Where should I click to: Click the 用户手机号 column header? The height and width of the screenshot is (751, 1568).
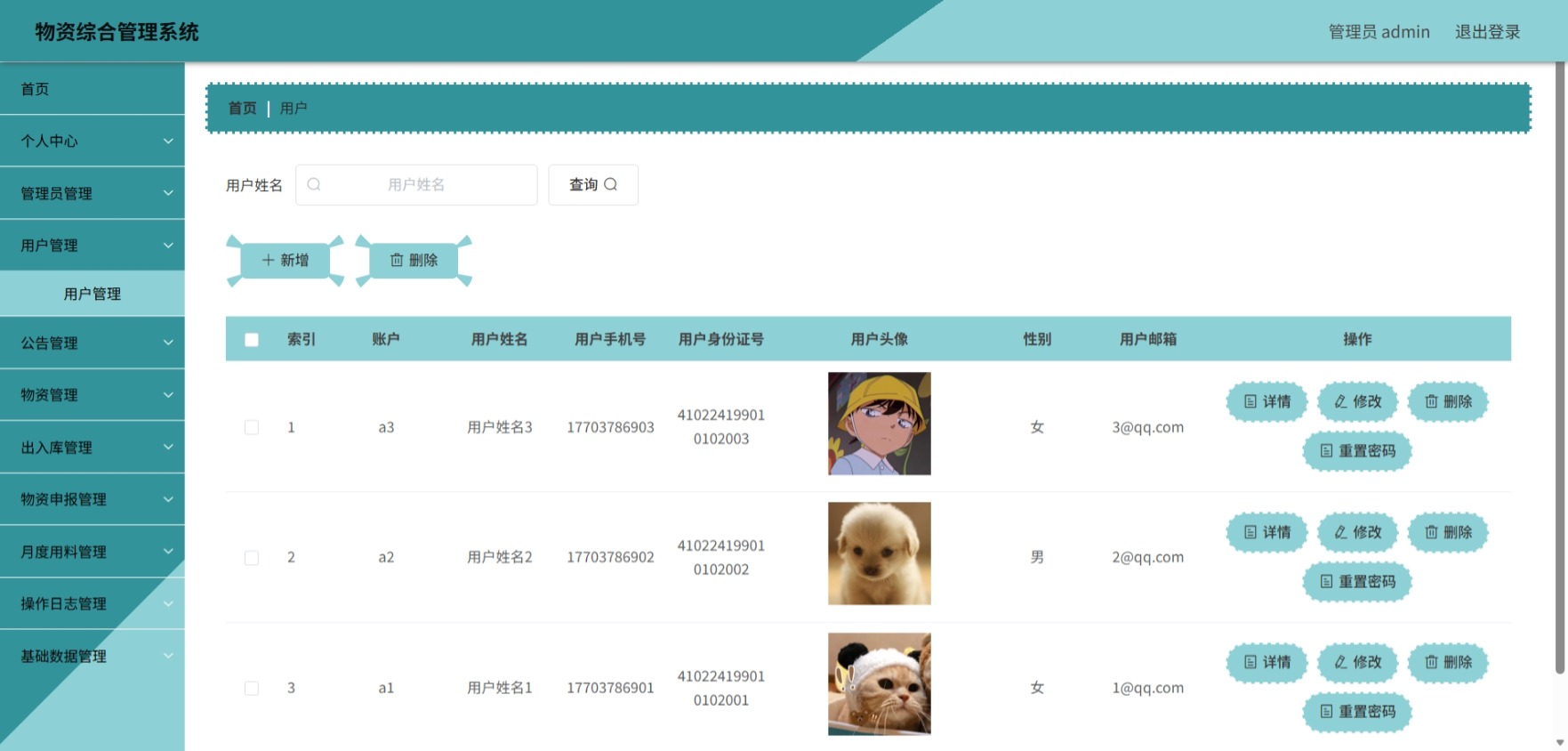610,339
